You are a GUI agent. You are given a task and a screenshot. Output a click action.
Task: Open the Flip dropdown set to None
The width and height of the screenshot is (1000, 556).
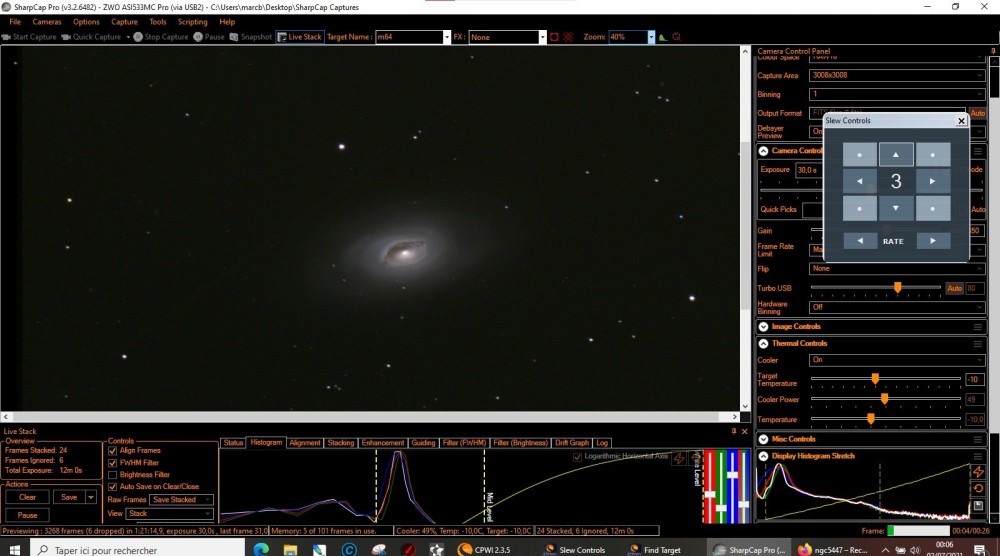pos(897,268)
